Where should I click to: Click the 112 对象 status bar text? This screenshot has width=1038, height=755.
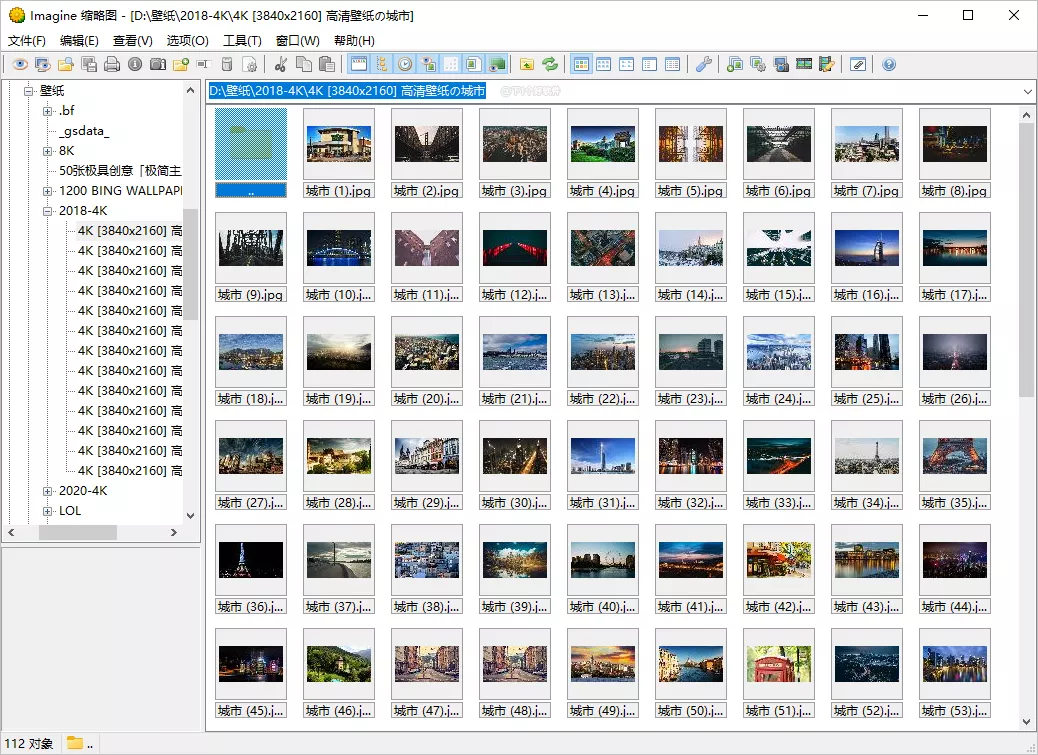(x=29, y=744)
